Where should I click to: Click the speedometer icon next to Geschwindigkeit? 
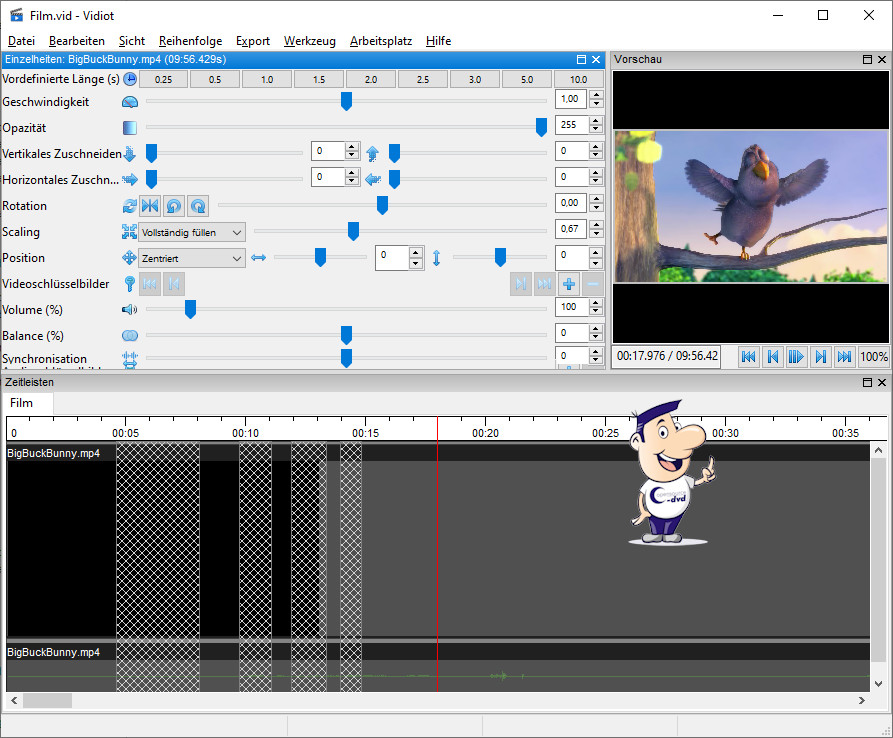(x=130, y=102)
